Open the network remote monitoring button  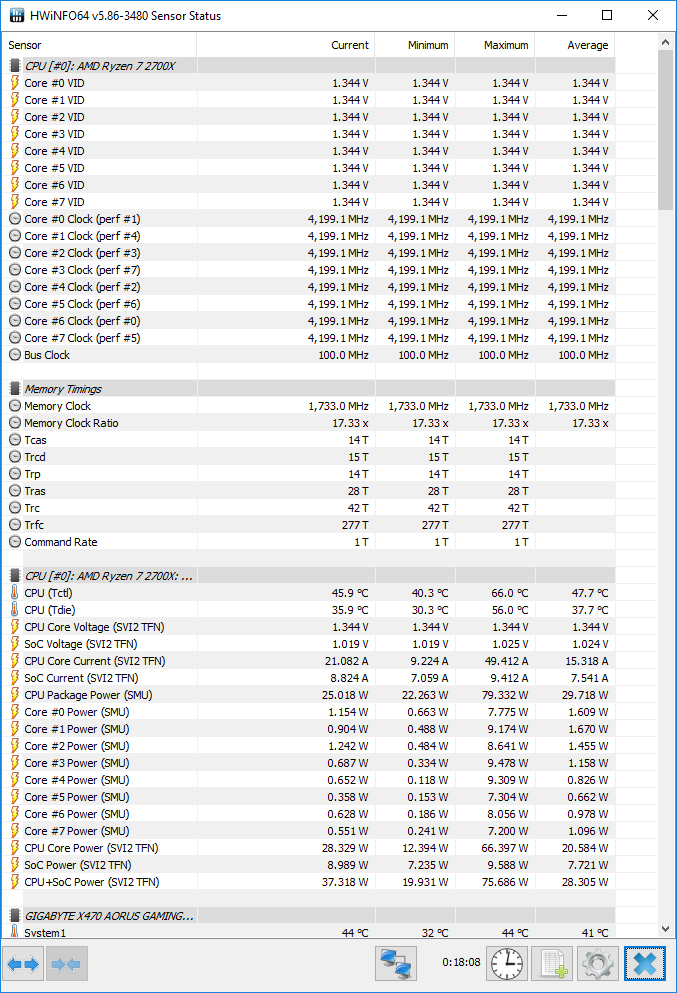396,964
